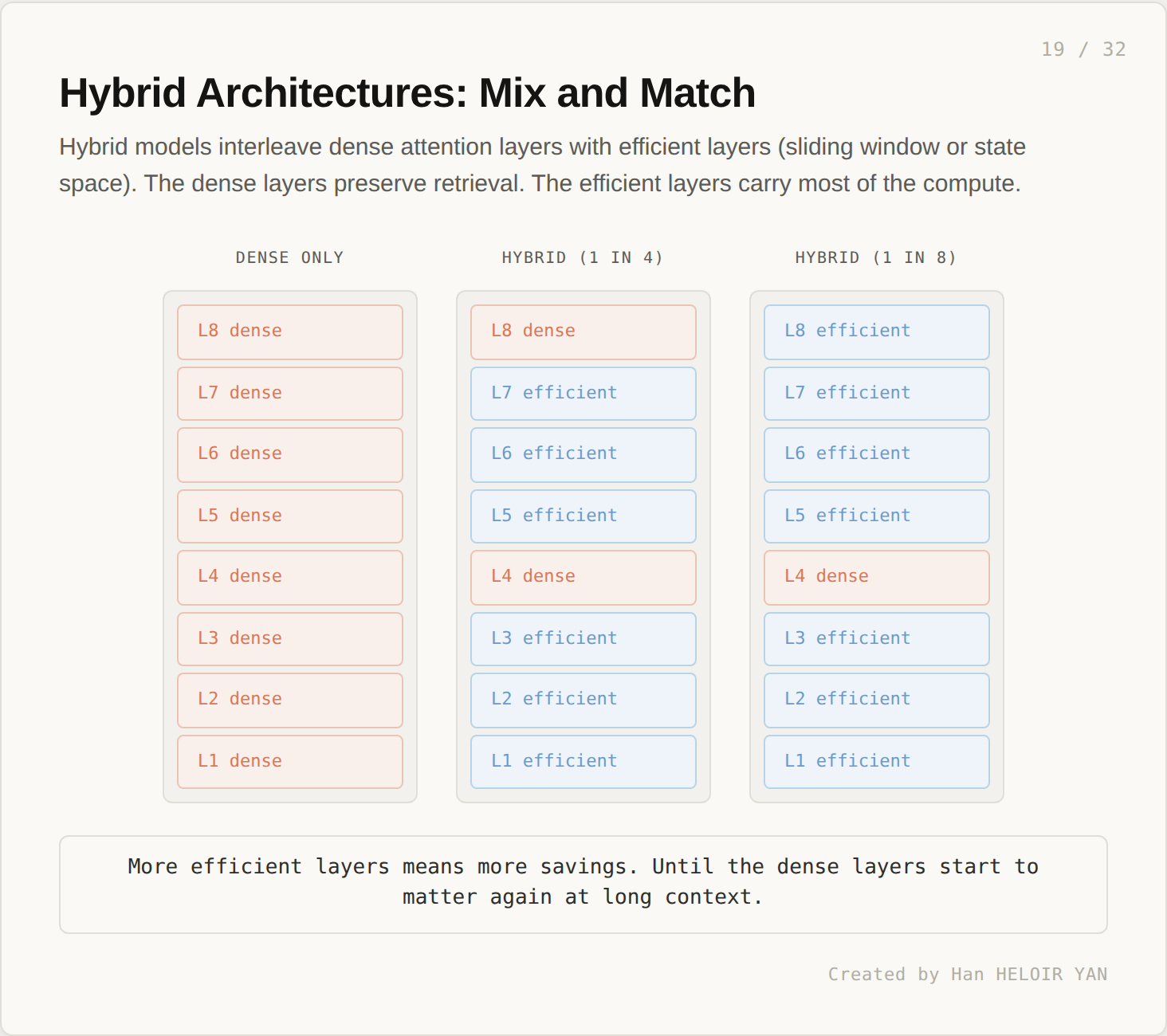1167x1036 pixels.
Task: Click the subtitle paragraph starting 'Hybrid models interleave'
Action: coord(542,165)
